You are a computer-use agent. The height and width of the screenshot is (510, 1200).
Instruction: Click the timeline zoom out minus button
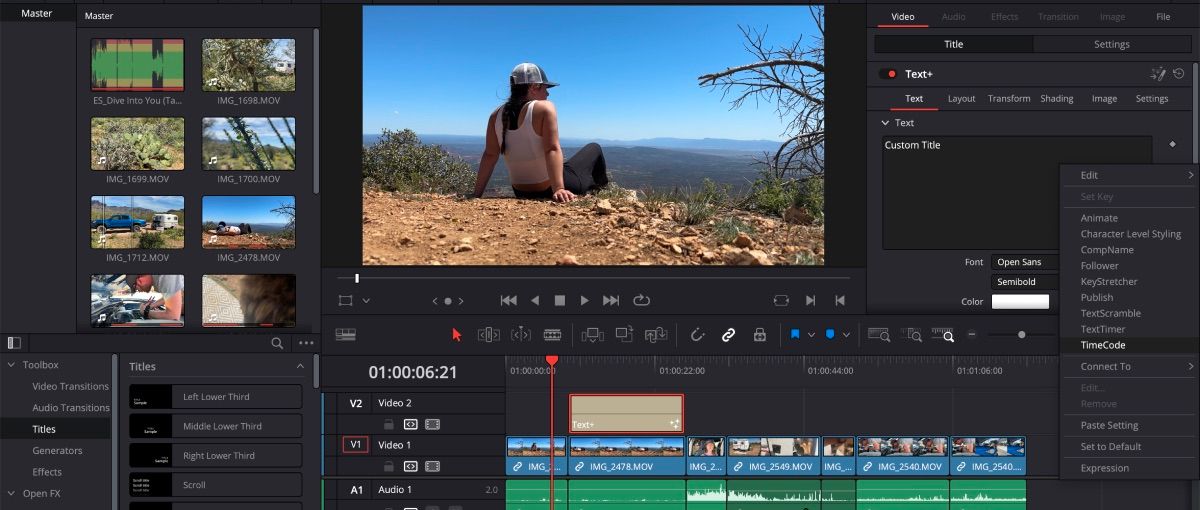(x=971, y=335)
